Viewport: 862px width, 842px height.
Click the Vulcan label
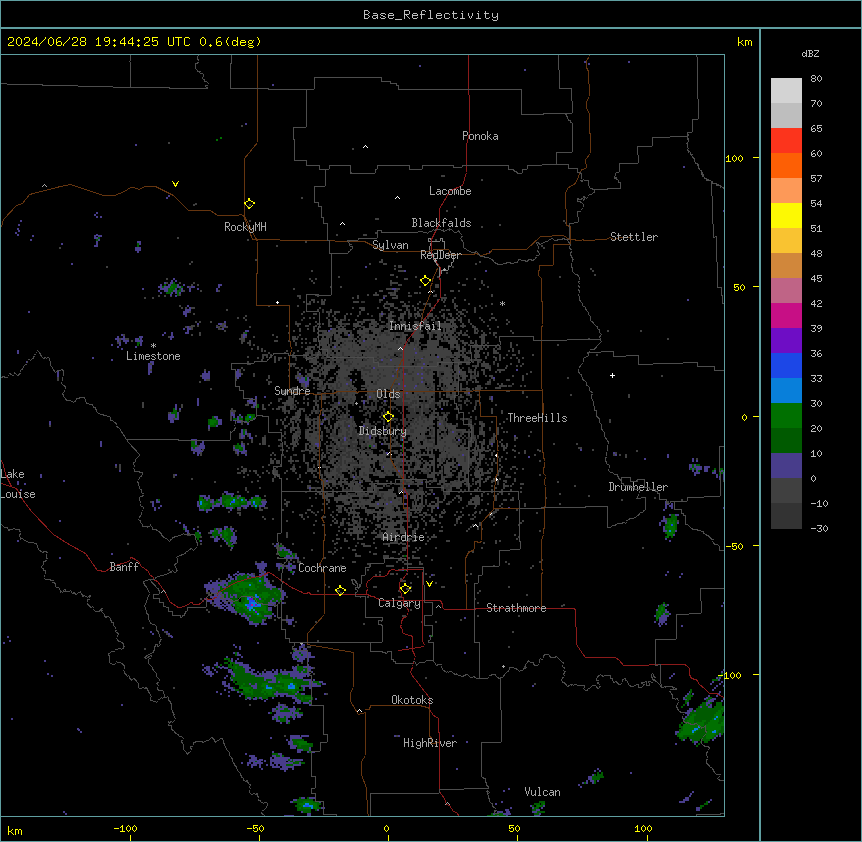point(543,792)
